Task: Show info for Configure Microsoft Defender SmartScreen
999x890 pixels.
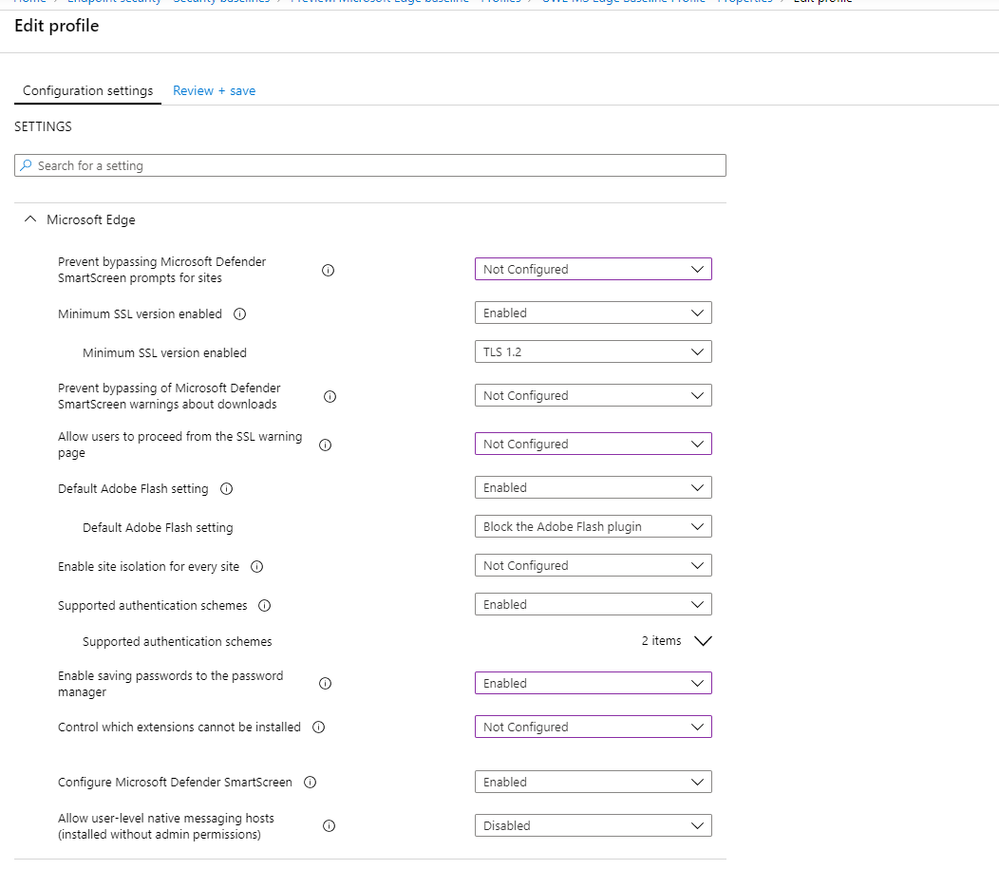Action: pos(310,782)
